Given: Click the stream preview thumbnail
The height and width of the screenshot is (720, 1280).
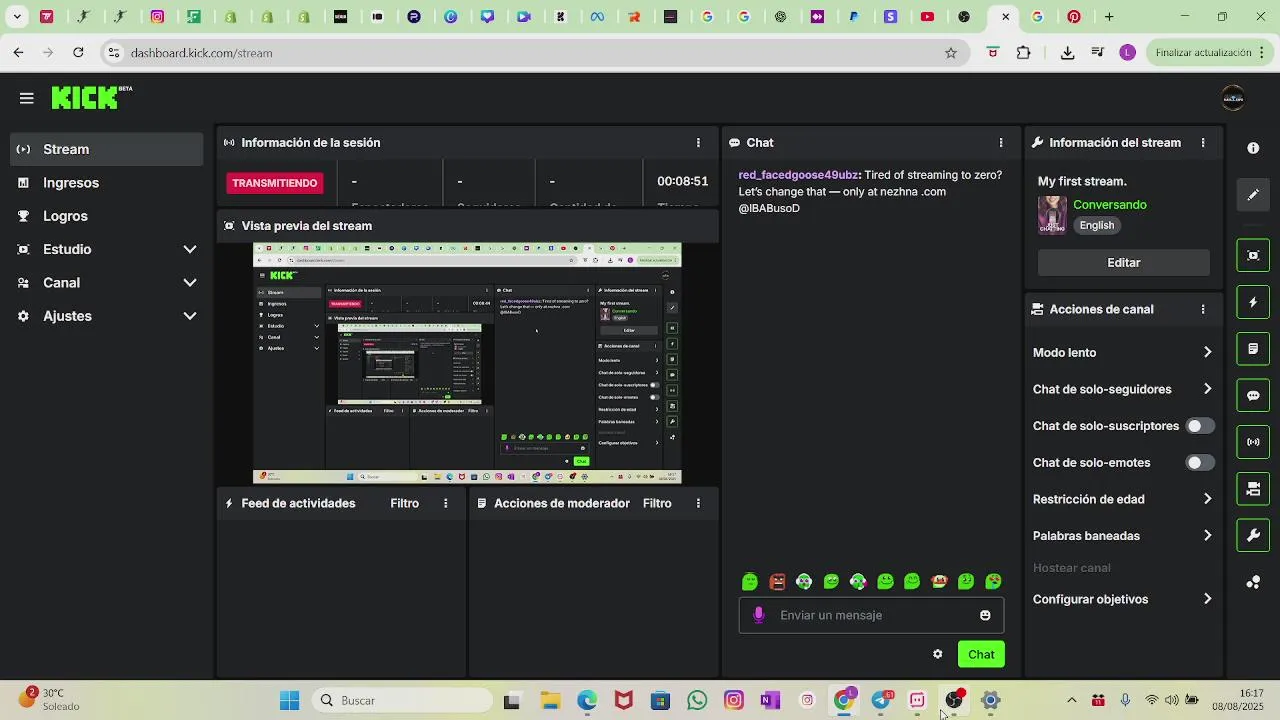Looking at the screenshot, I should (x=467, y=363).
